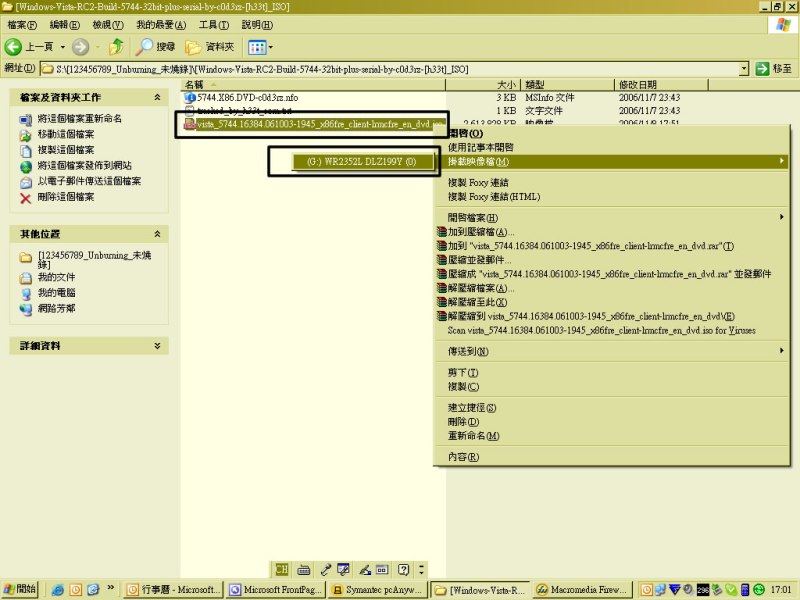Open the 說明(H) menu

click(257, 25)
